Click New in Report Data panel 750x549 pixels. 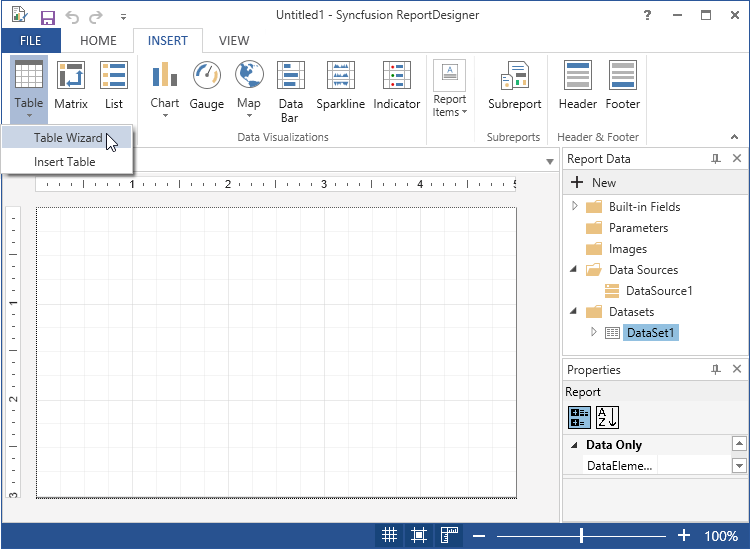click(594, 183)
